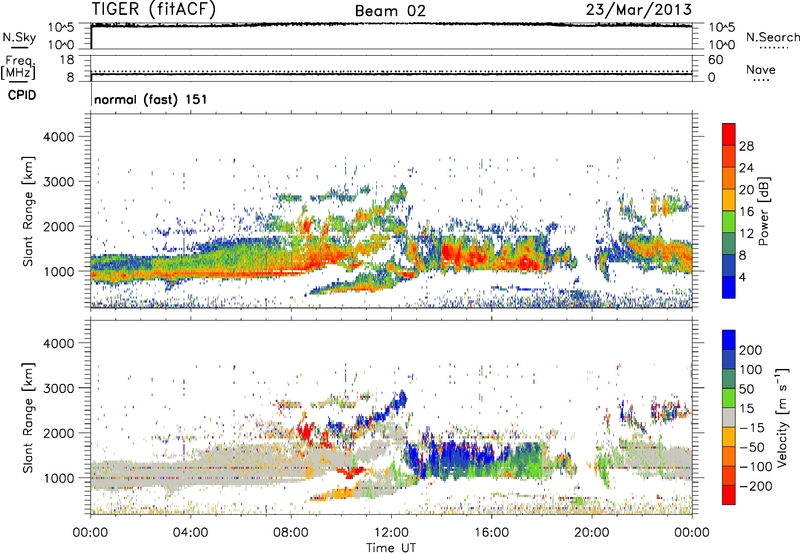Click the '12:00' time tick label
Viewport: 800px width, 554px height.
coord(391,533)
